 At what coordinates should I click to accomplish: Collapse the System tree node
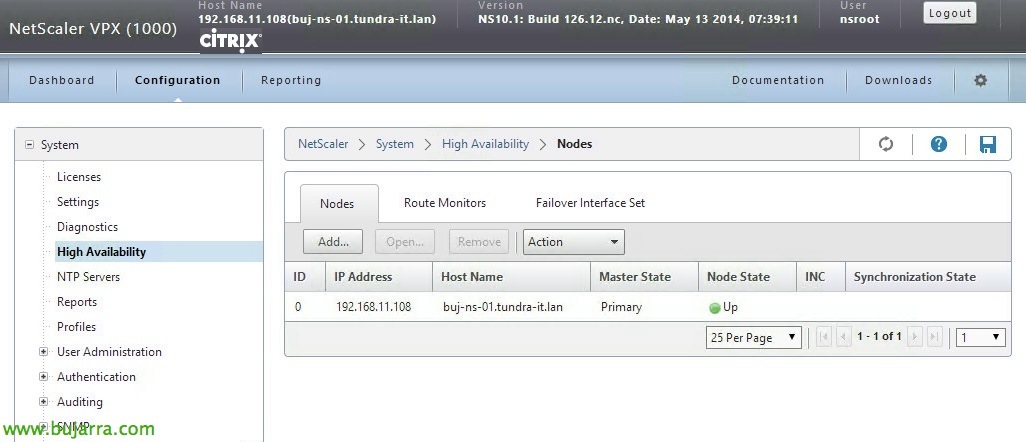point(29,145)
